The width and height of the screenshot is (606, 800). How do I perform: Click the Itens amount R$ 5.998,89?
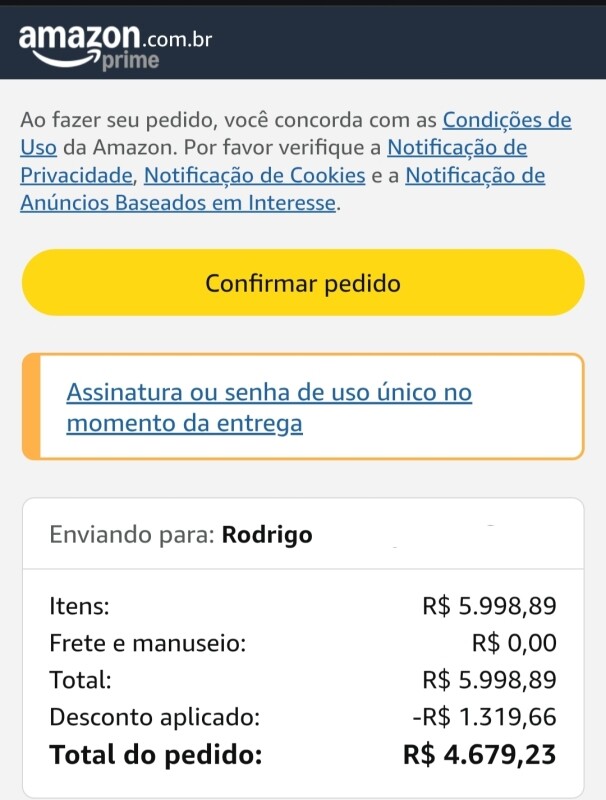[489, 605]
